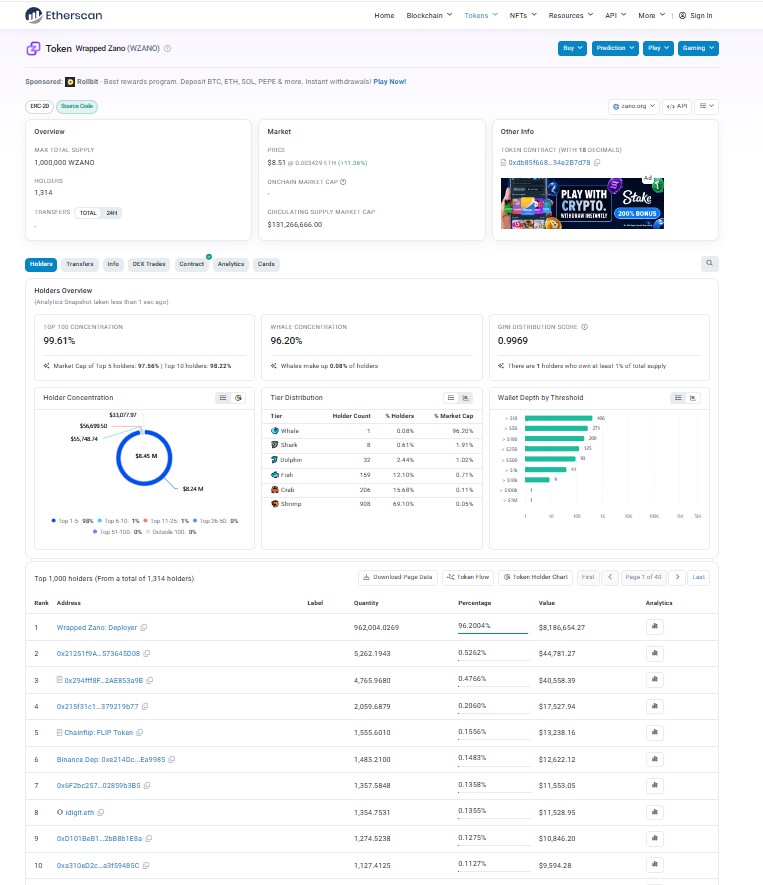
Task: Go to the Home menu item
Action: (384, 15)
